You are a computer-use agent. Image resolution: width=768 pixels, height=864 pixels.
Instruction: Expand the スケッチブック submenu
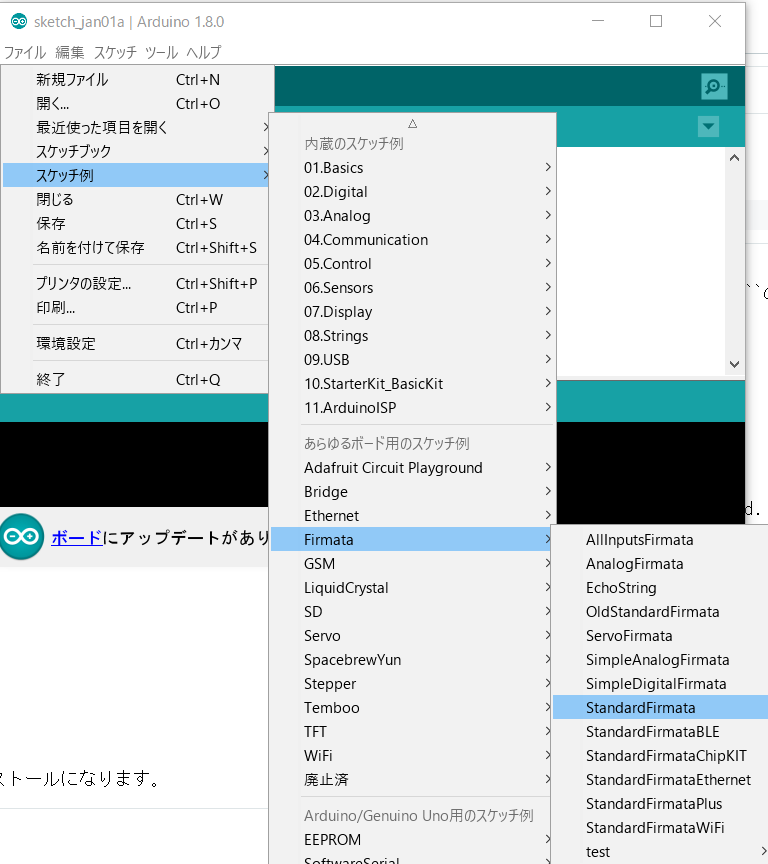(x=136, y=151)
